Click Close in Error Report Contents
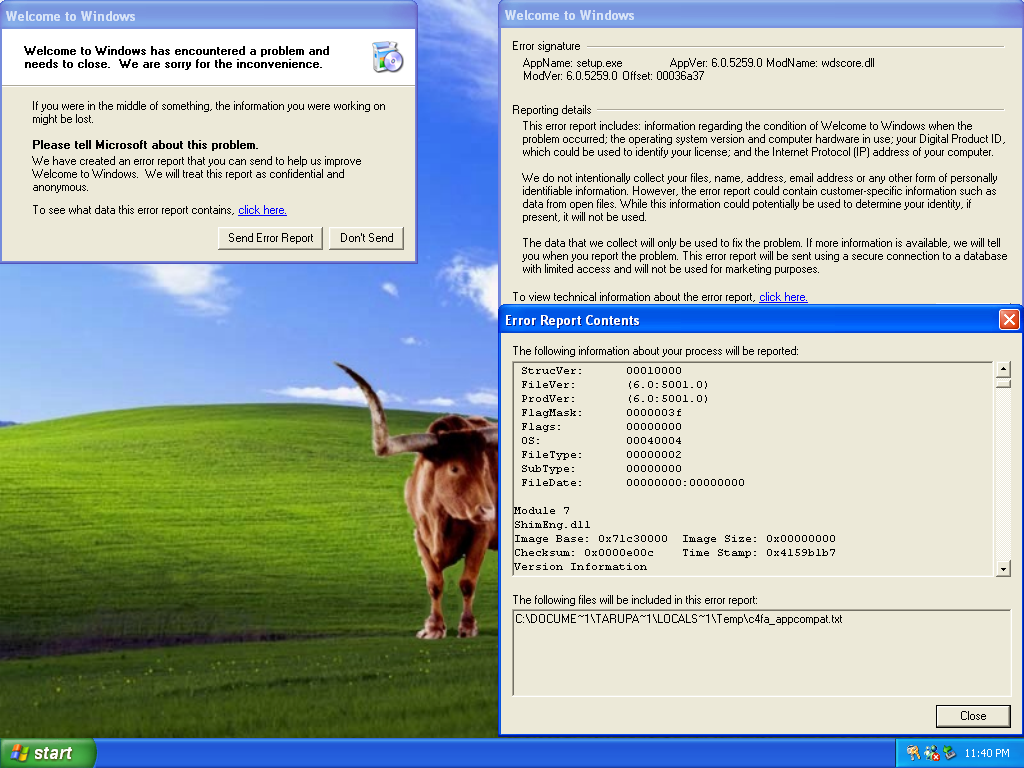1024x768 pixels. click(x=973, y=716)
